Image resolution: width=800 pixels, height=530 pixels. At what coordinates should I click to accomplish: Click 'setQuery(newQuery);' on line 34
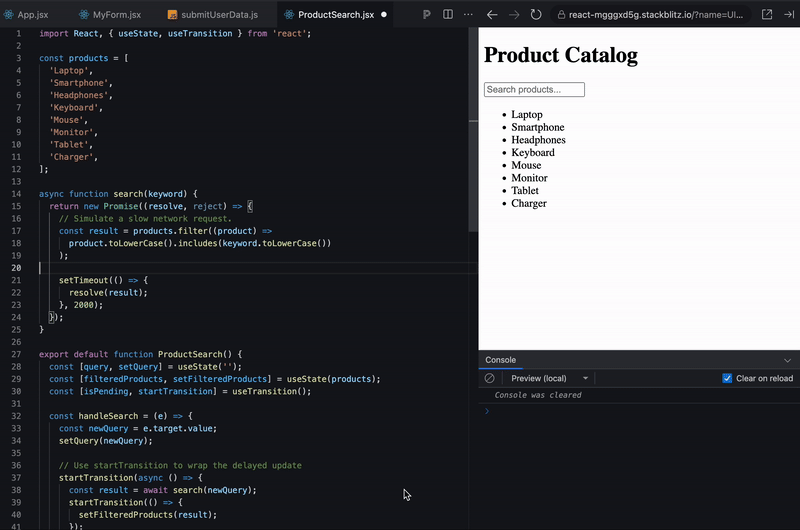tap(106, 441)
